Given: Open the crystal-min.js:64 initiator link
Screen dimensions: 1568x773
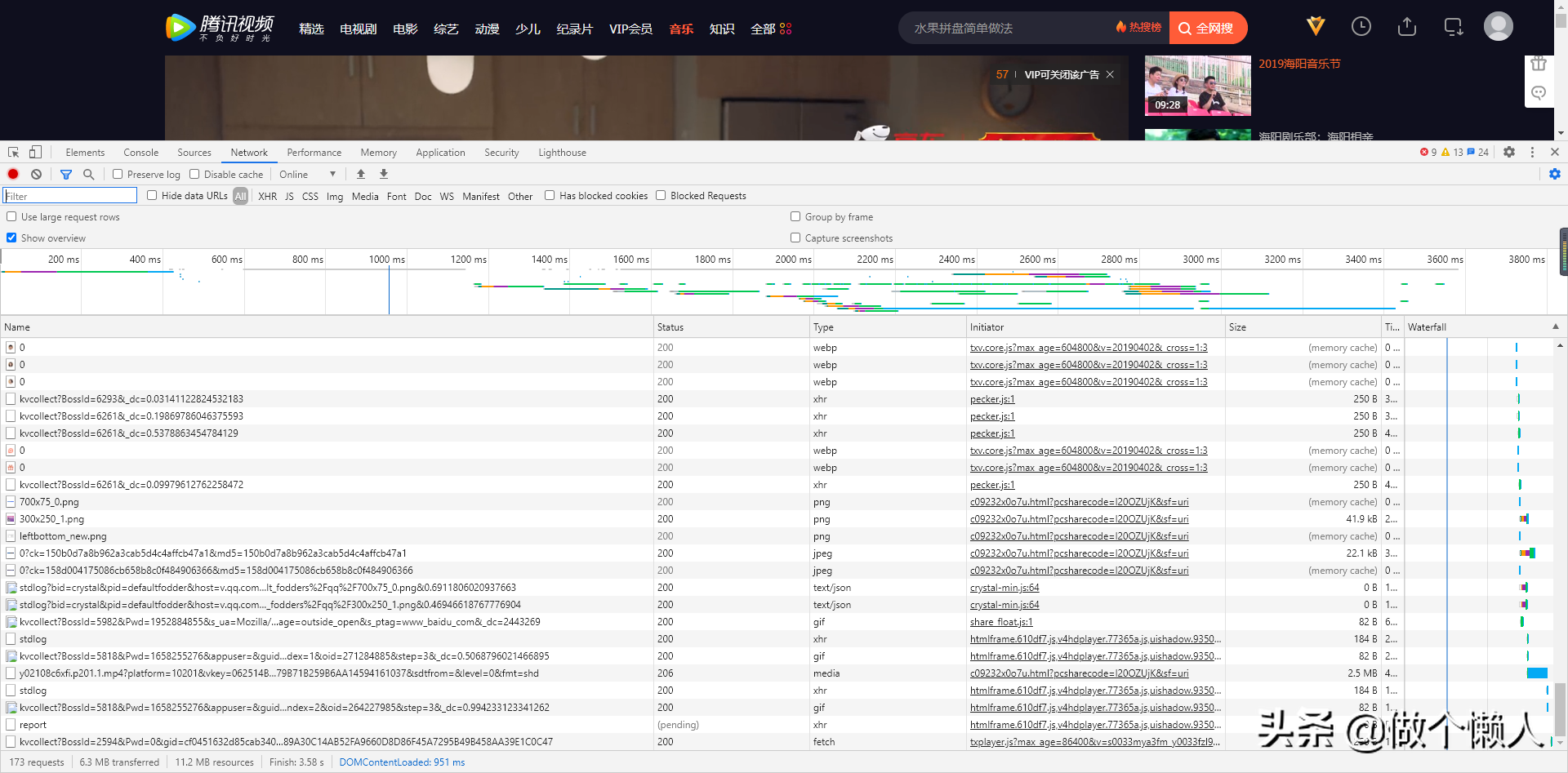Looking at the screenshot, I should [x=1004, y=588].
